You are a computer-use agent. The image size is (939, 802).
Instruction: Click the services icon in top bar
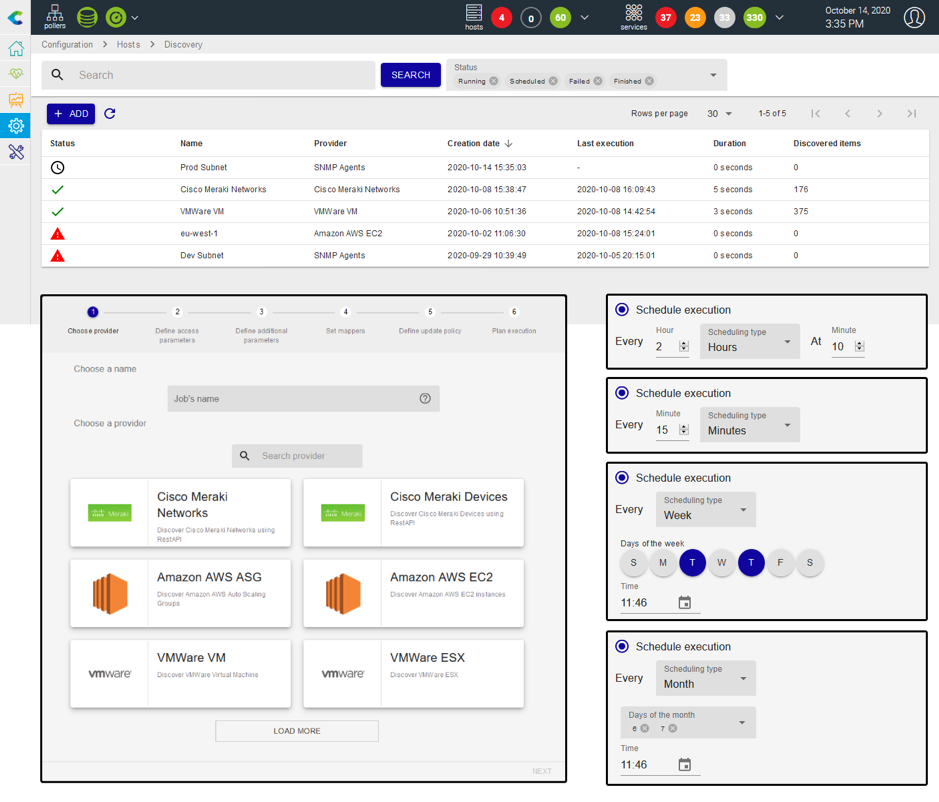point(634,17)
